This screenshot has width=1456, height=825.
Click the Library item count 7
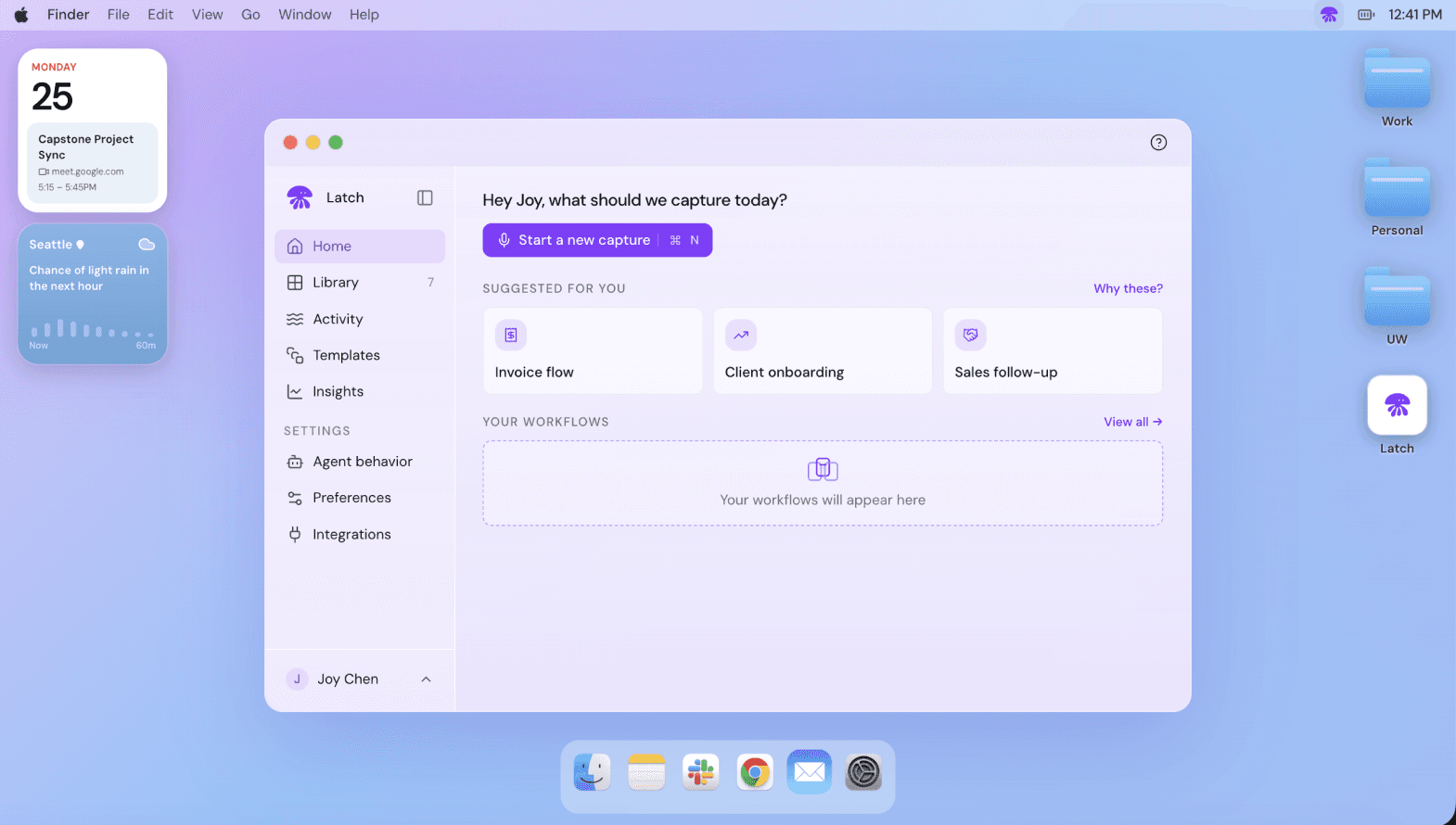[x=430, y=282]
